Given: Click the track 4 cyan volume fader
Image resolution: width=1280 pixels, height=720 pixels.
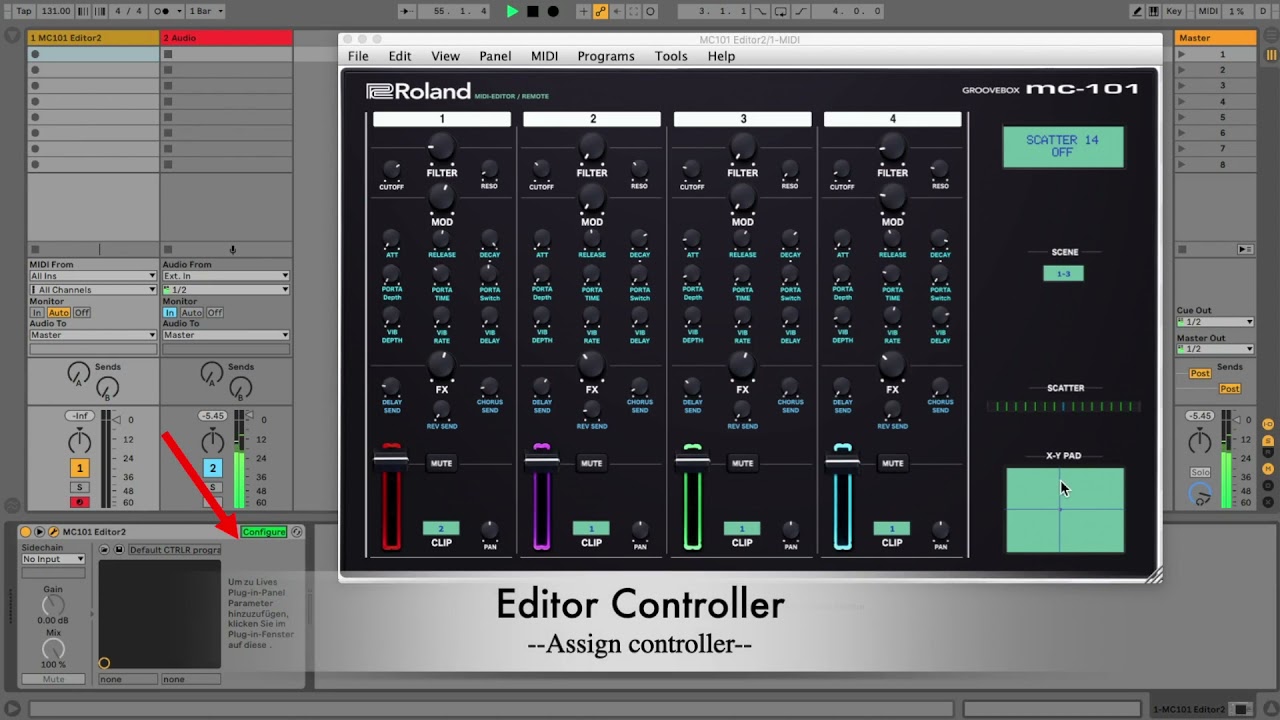Looking at the screenshot, I should click(842, 461).
